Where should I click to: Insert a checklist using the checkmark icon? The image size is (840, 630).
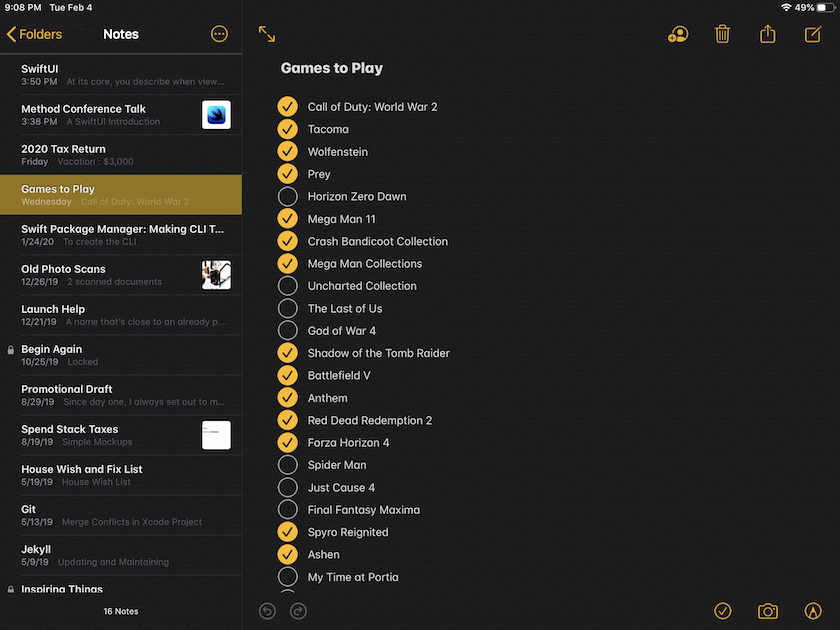tap(723, 611)
